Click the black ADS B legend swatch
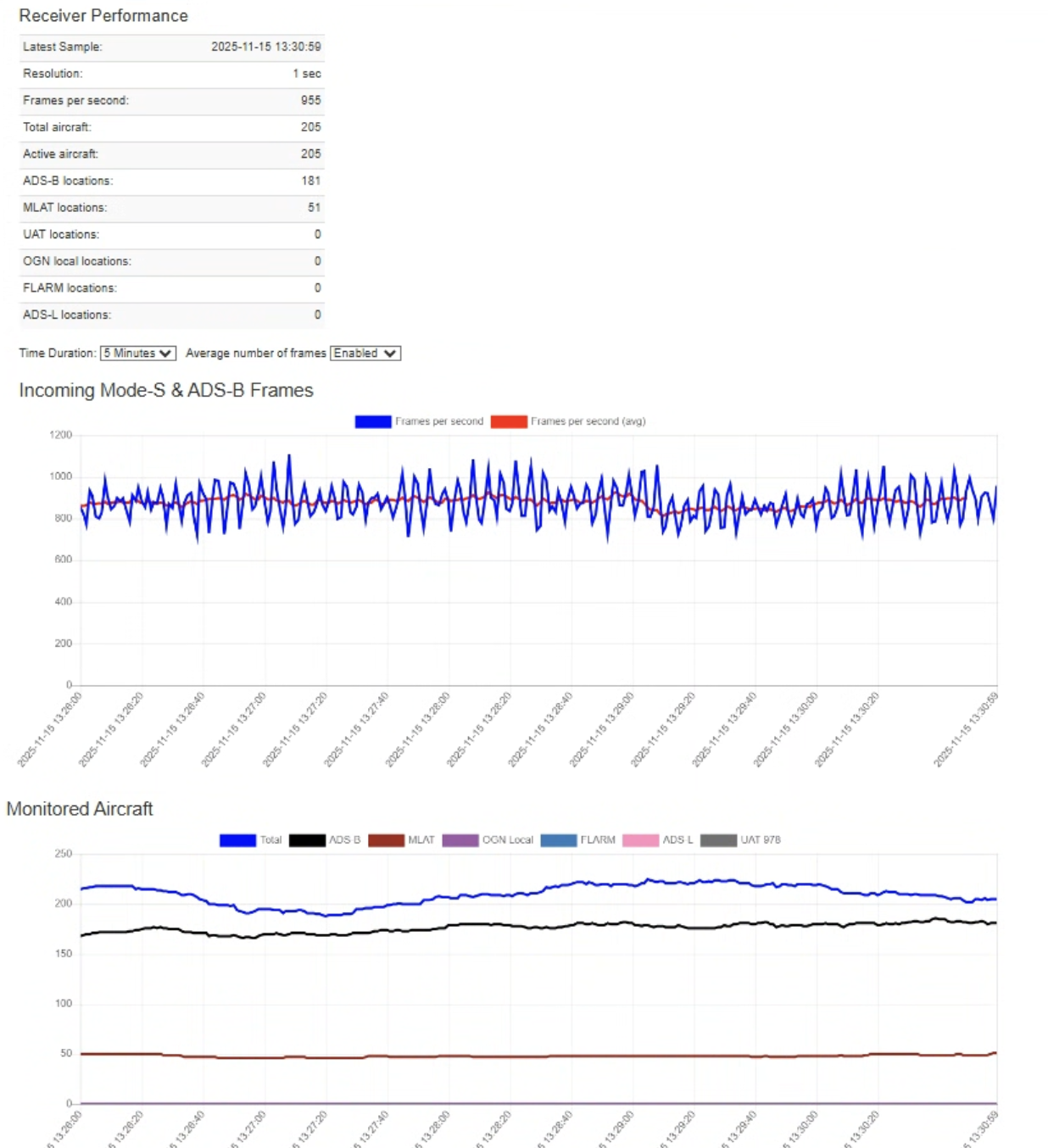The width and height of the screenshot is (1048, 1148). pos(307,840)
